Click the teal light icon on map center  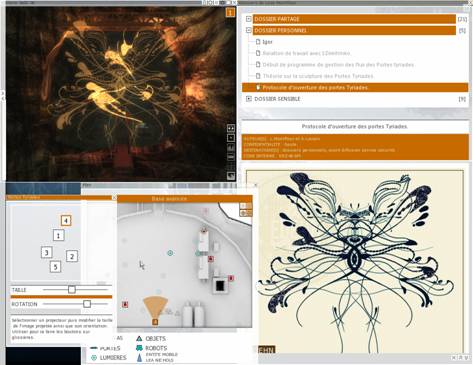[170, 253]
